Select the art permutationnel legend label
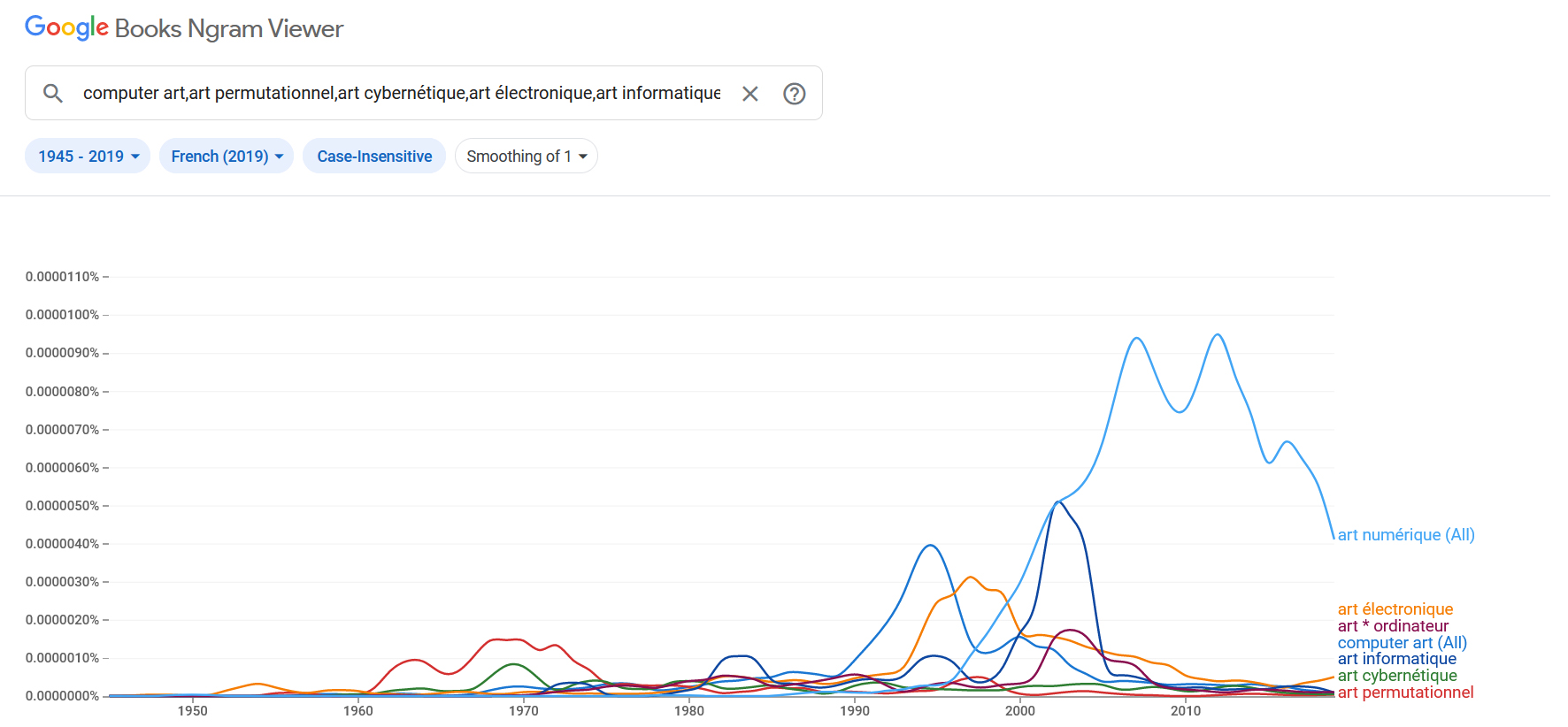 click(x=1405, y=693)
